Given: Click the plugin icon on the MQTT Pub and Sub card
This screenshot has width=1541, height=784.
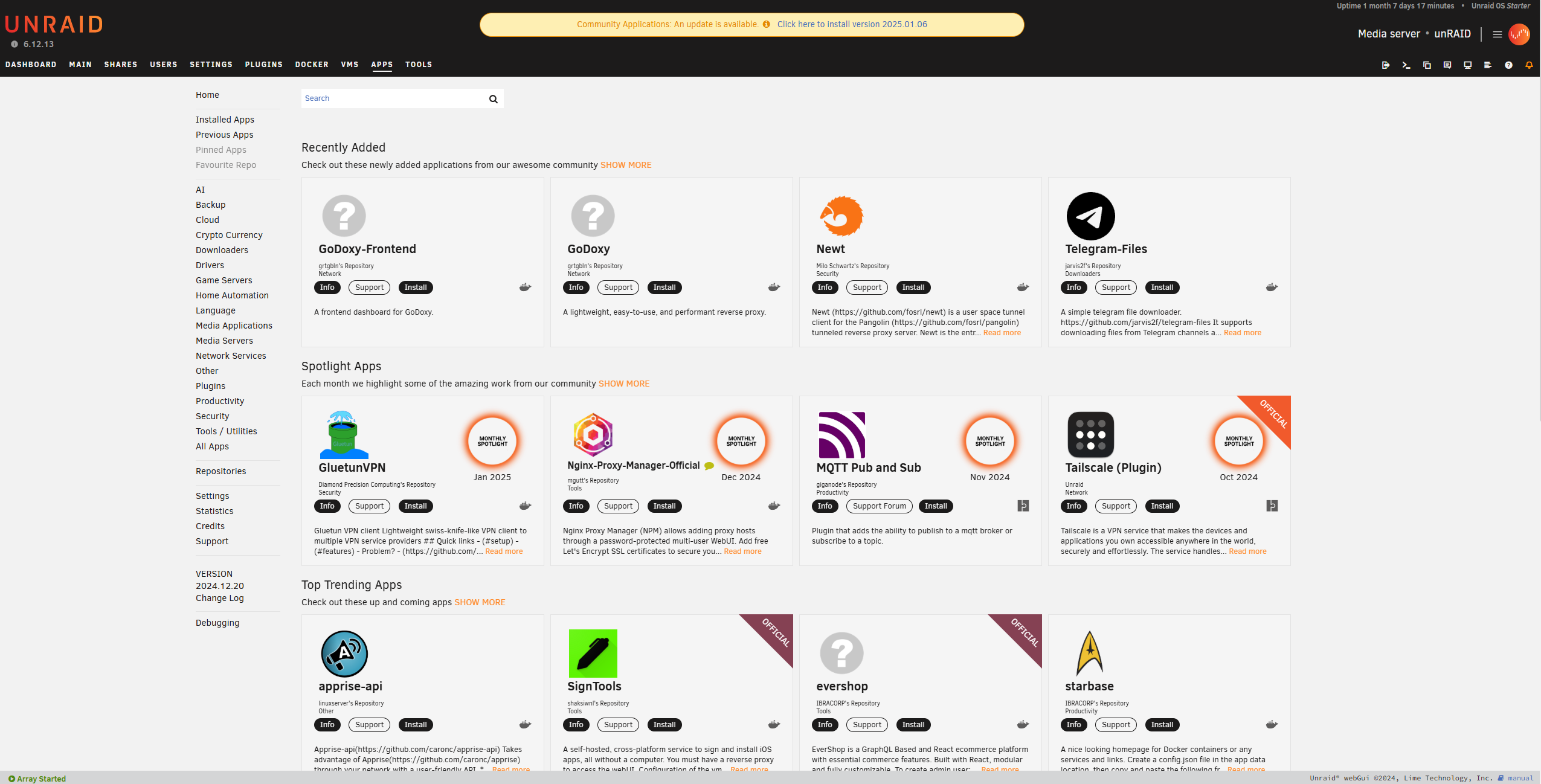Looking at the screenshot, I should (1023, 506).
